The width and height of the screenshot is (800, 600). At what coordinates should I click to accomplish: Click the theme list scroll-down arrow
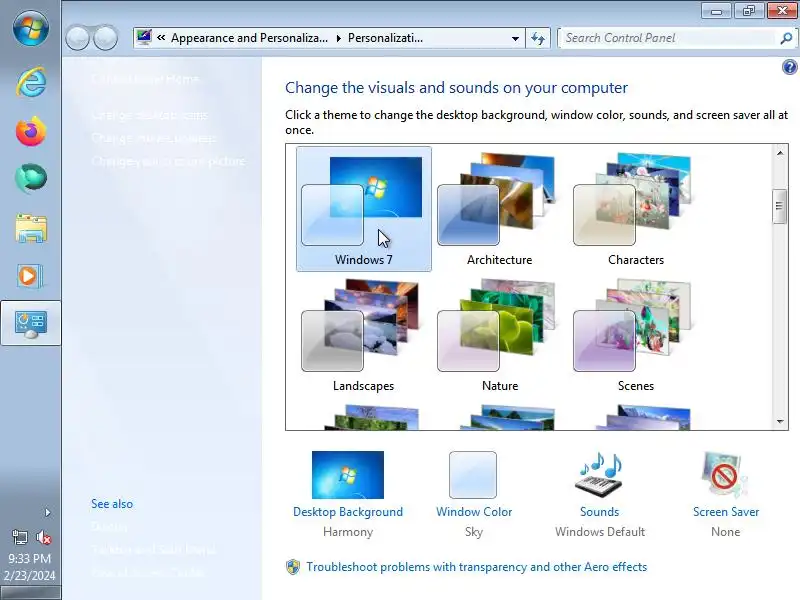tap(780, 421)
